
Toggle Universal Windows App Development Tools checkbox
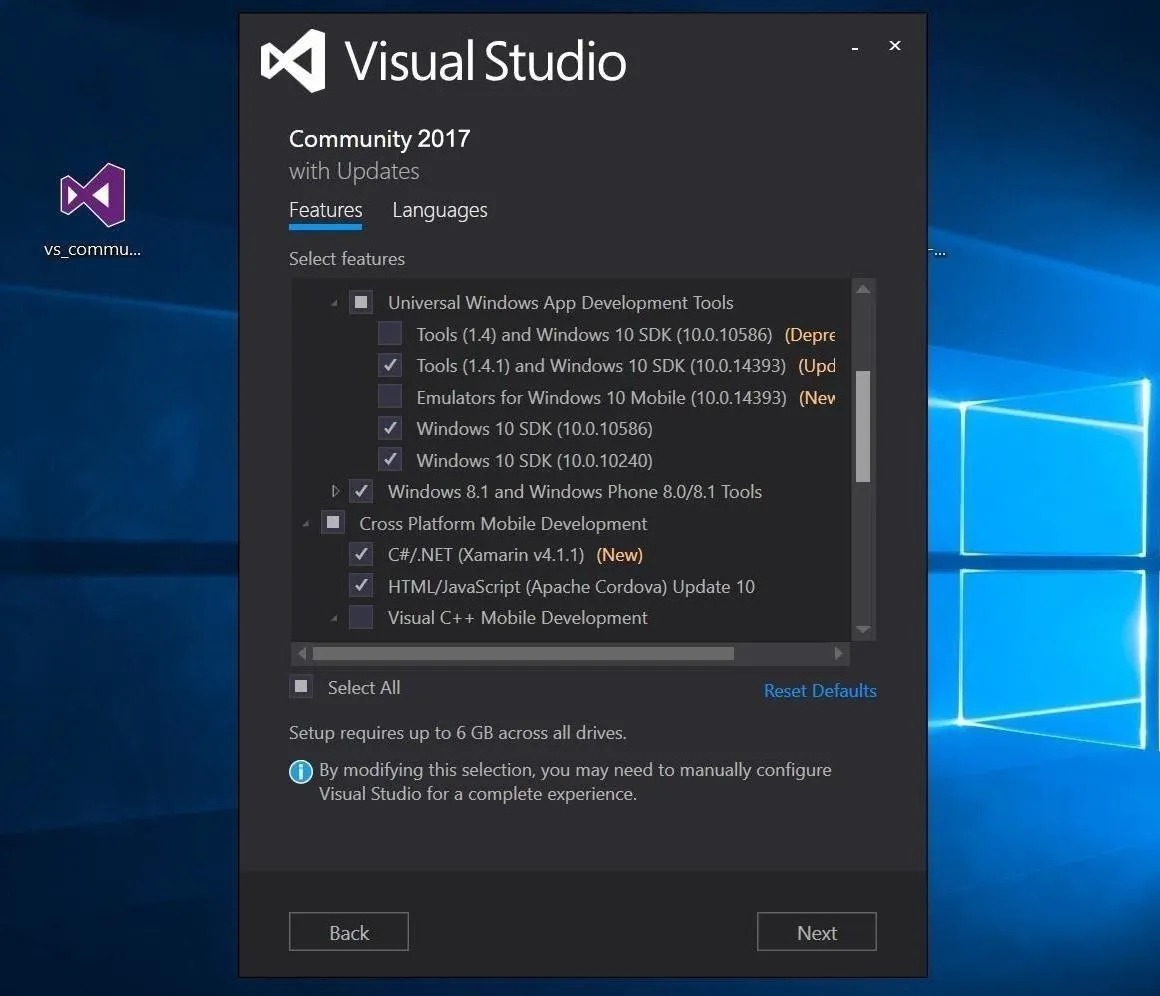(361, 302)
